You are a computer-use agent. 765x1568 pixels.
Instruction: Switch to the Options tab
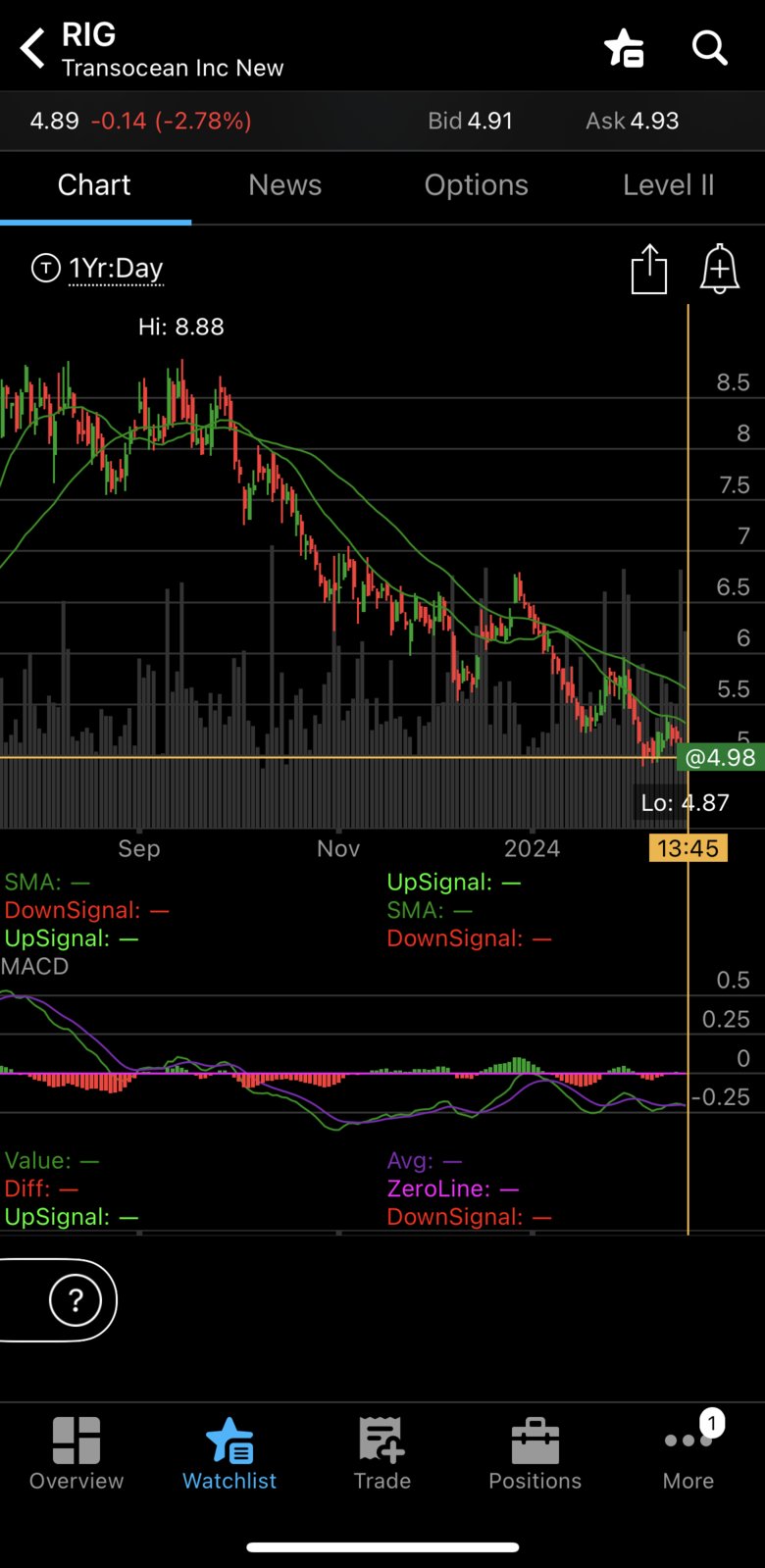click(477, 185)
